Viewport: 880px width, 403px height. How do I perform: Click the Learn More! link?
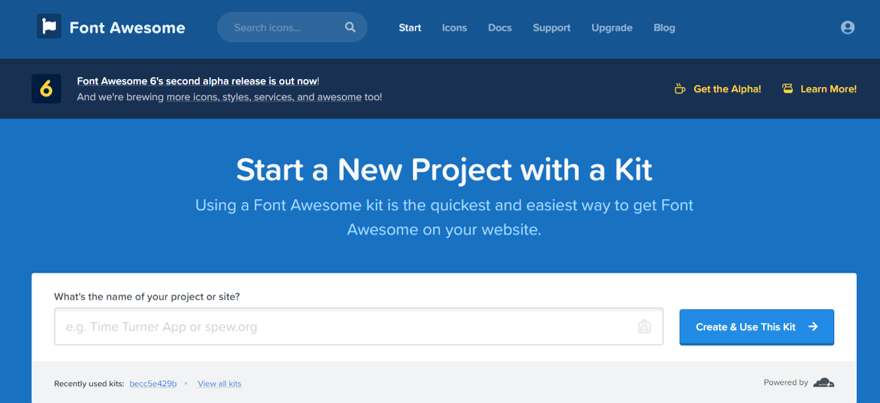(x=819, y=89)
